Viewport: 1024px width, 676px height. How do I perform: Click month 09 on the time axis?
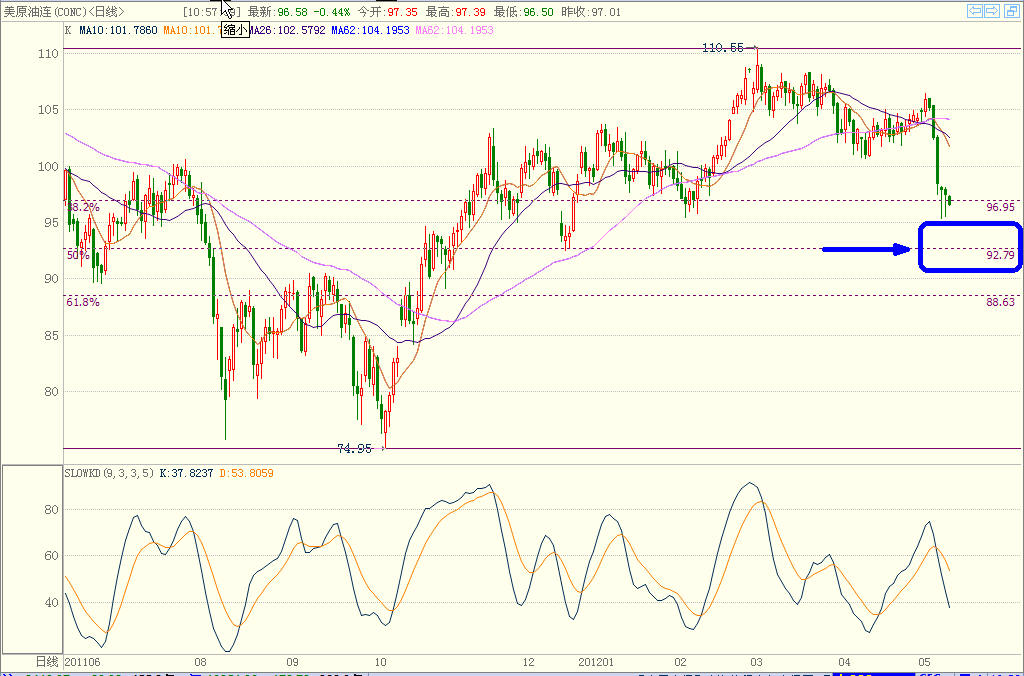point(292,662)
